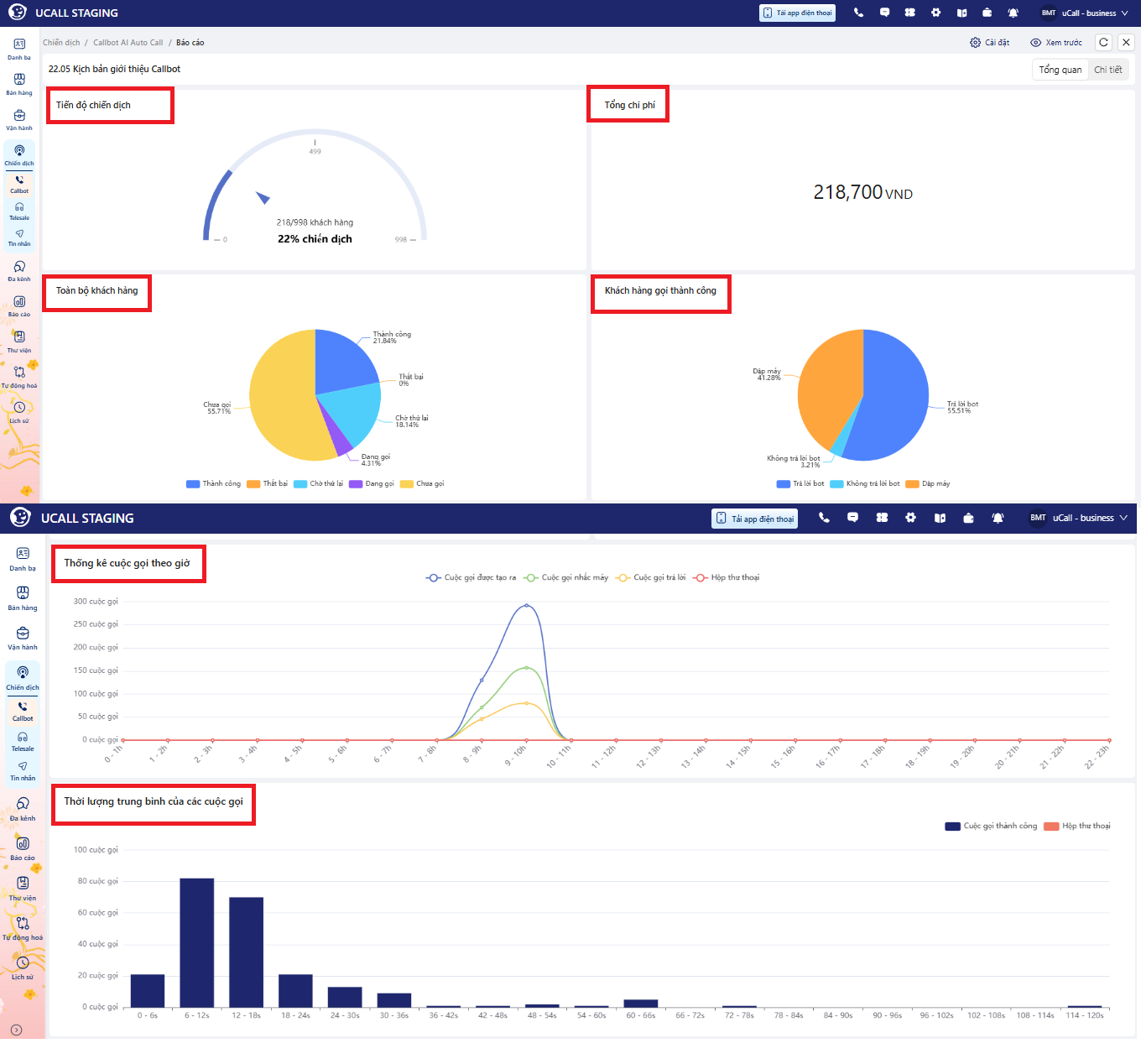This screenshot has height=1064, width=1141.
Task: Open Vận hành in the upper sidebar
Action: click(x=19, y=119)
